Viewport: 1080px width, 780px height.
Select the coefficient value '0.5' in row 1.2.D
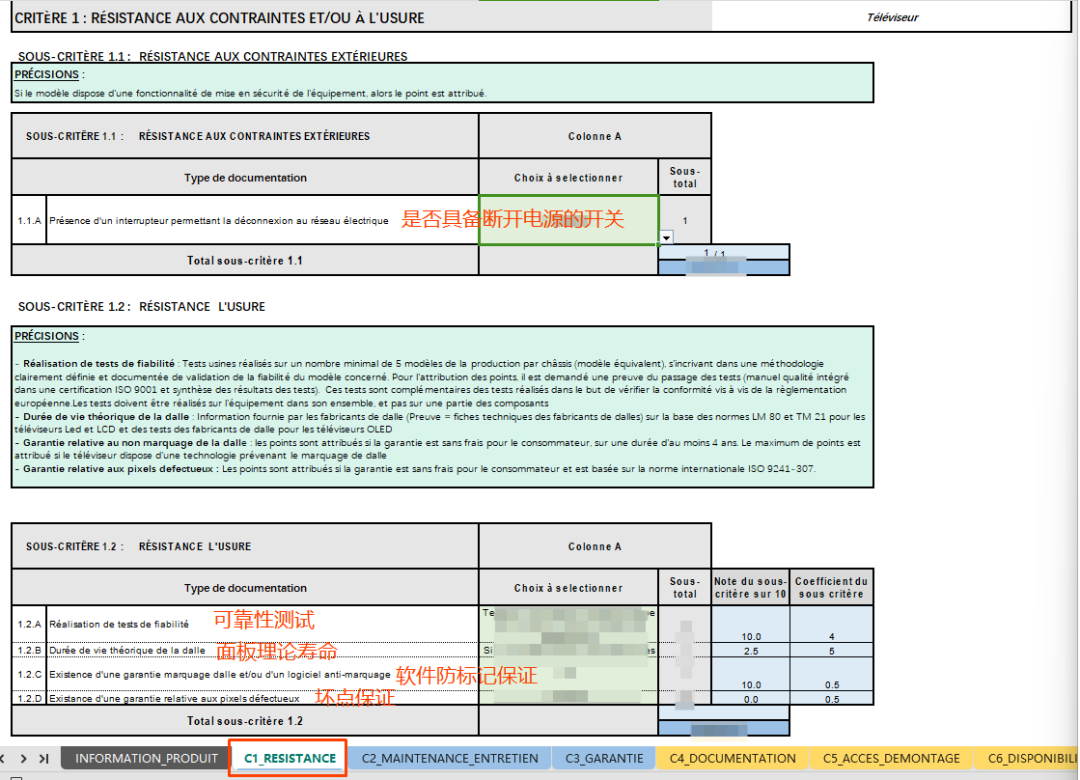click(831, 699)
